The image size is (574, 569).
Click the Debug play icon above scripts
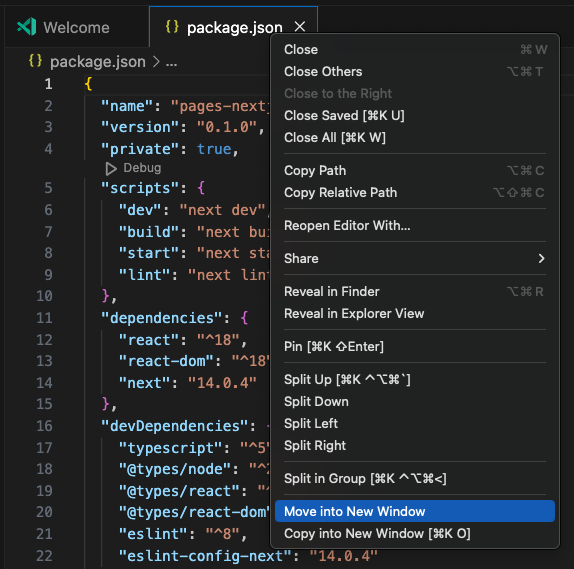[x=111, y=168]
